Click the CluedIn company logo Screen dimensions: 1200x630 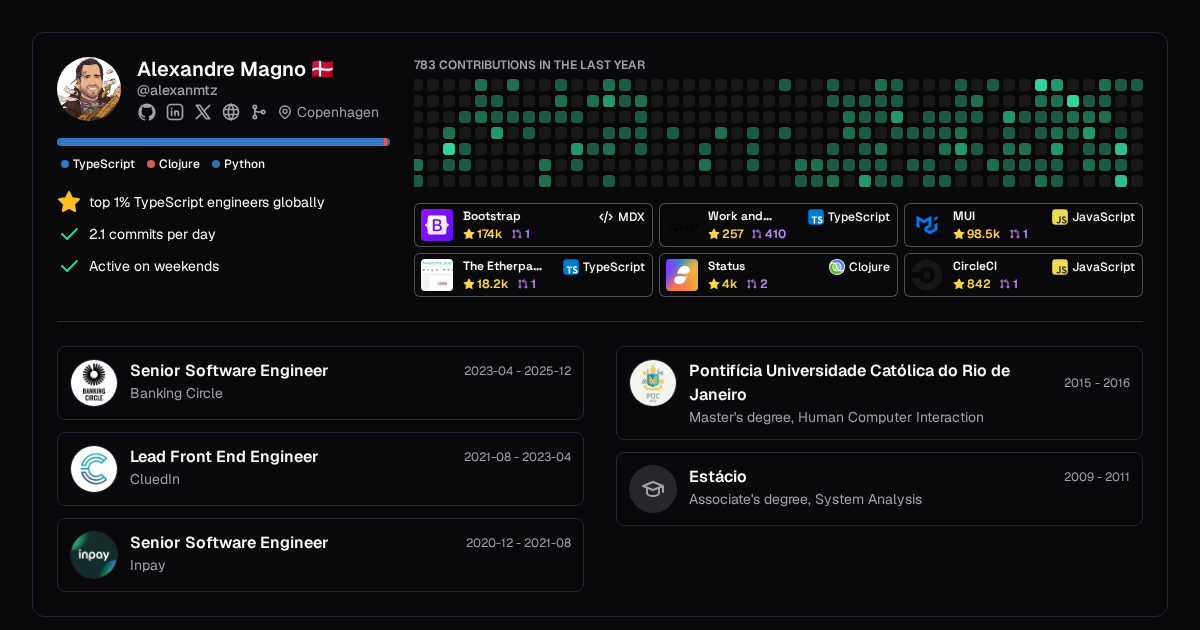tap(94, 469)
